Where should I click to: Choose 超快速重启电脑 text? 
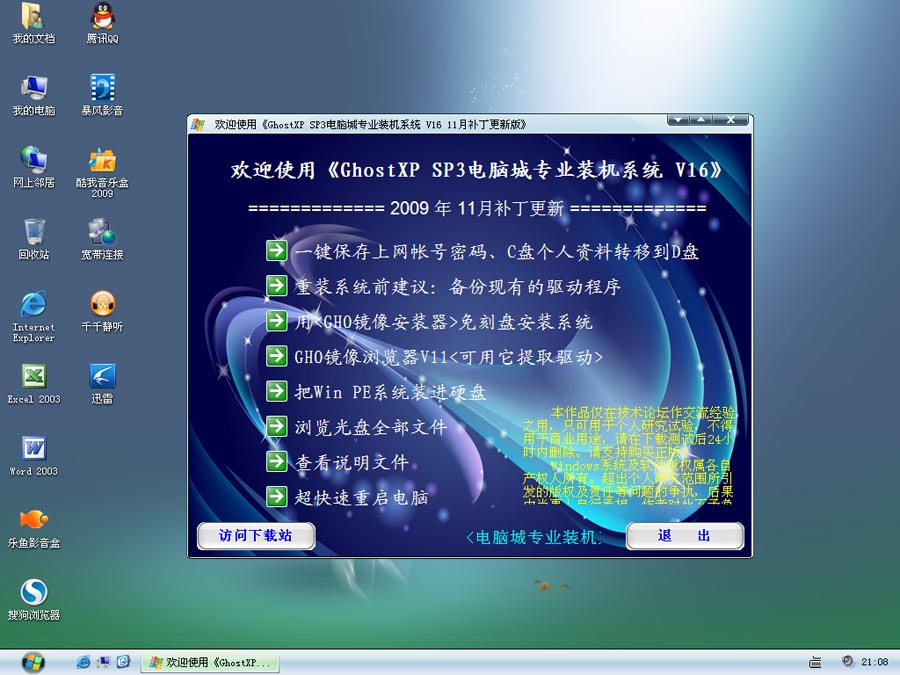pyautogui.click(x=361, y=498)
